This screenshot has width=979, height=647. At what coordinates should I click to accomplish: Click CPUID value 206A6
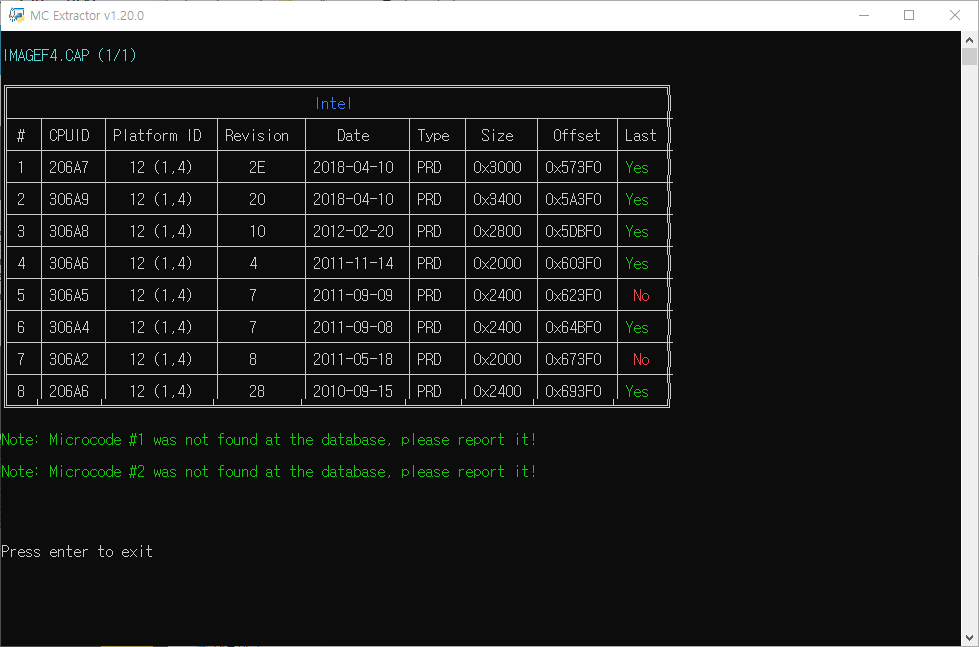pyautogui.click(x=69, y=391)
